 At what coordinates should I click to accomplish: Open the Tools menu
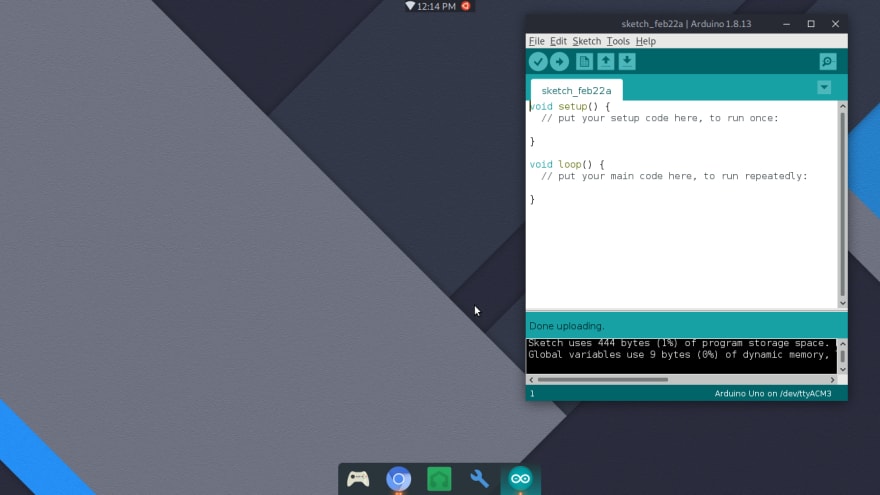pyautogui.click(x=618, y=41)
